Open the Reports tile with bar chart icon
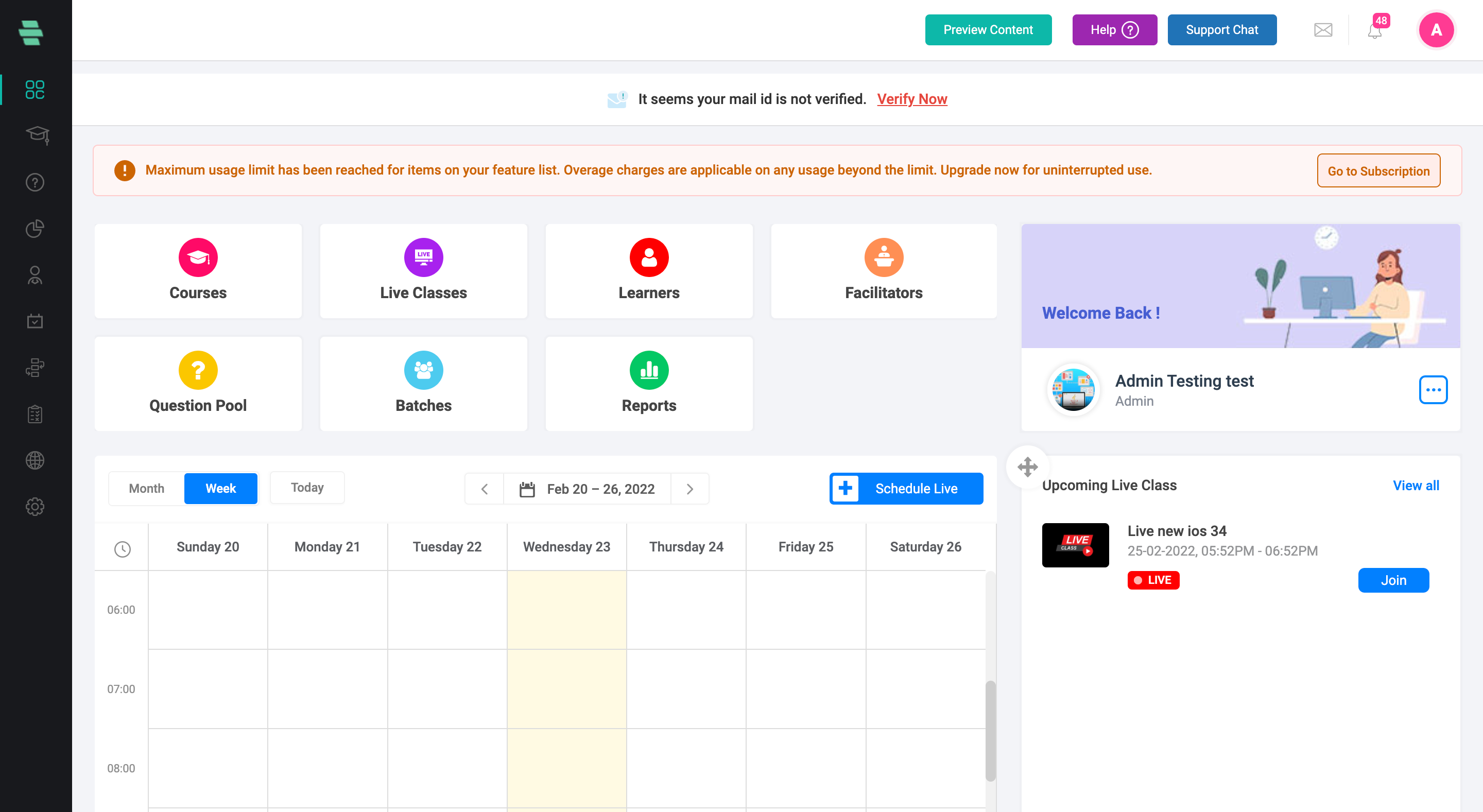 648,383
